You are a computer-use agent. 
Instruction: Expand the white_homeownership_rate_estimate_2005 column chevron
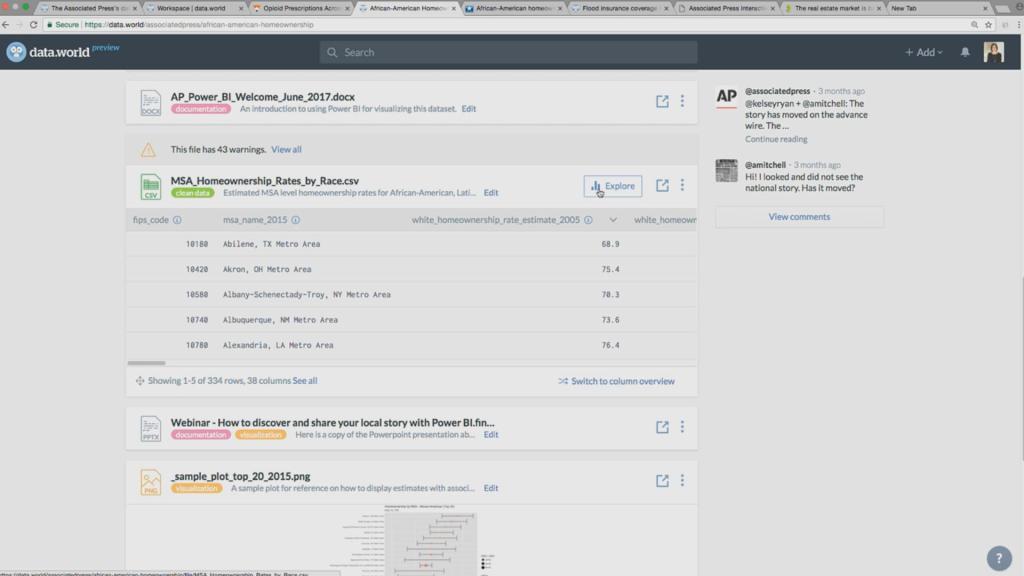[613, 220]
